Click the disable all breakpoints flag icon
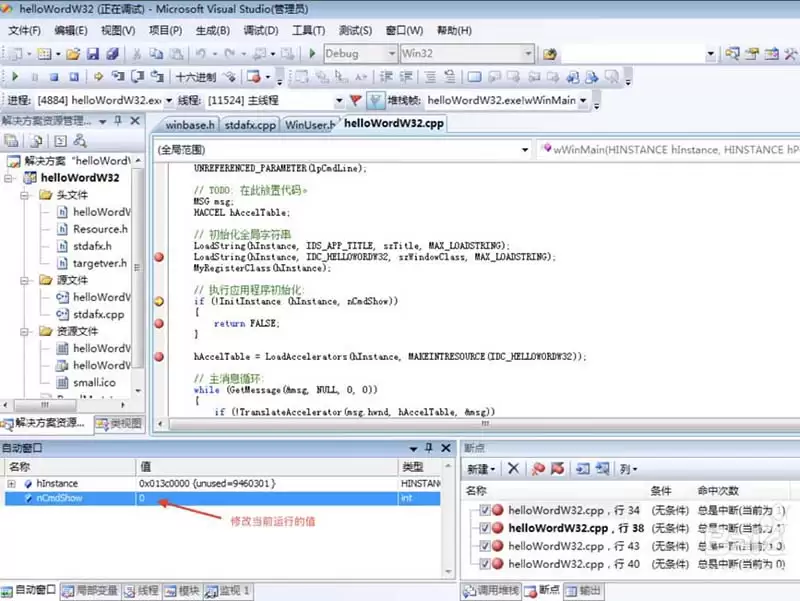800x601 pixels. (559, 470)
